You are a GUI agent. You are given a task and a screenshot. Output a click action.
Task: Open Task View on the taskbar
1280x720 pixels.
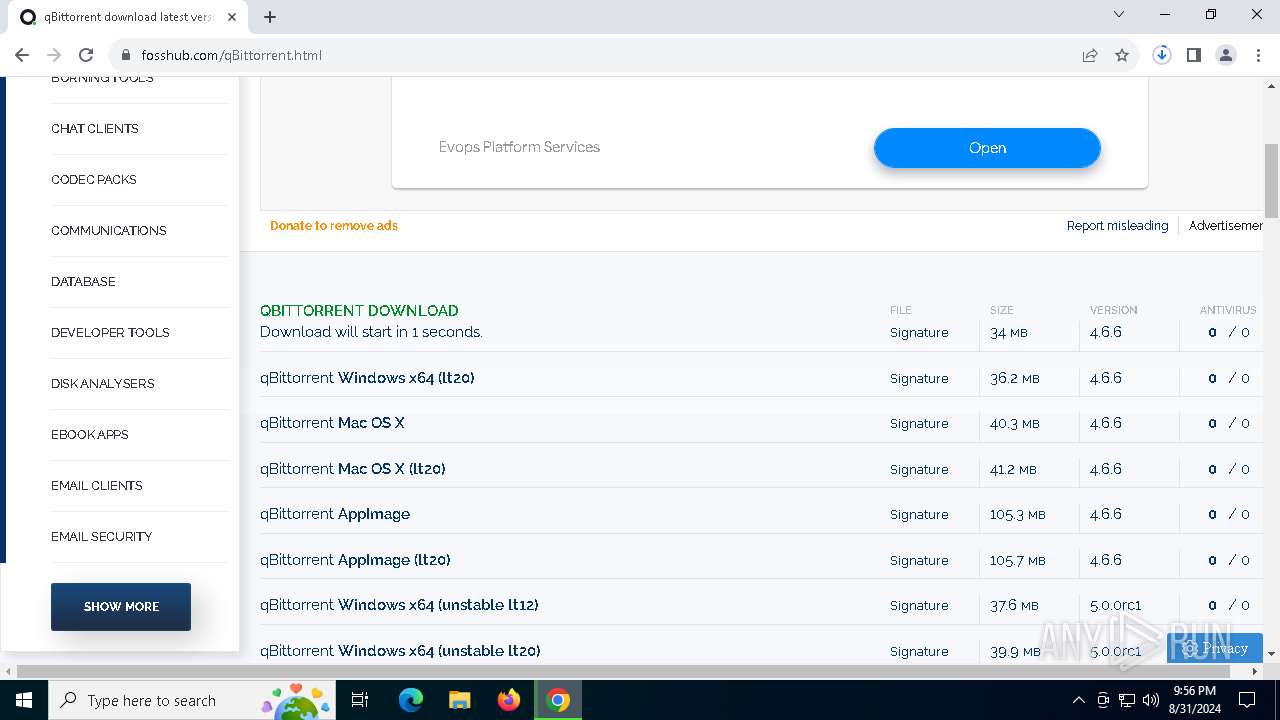(360, 700)
